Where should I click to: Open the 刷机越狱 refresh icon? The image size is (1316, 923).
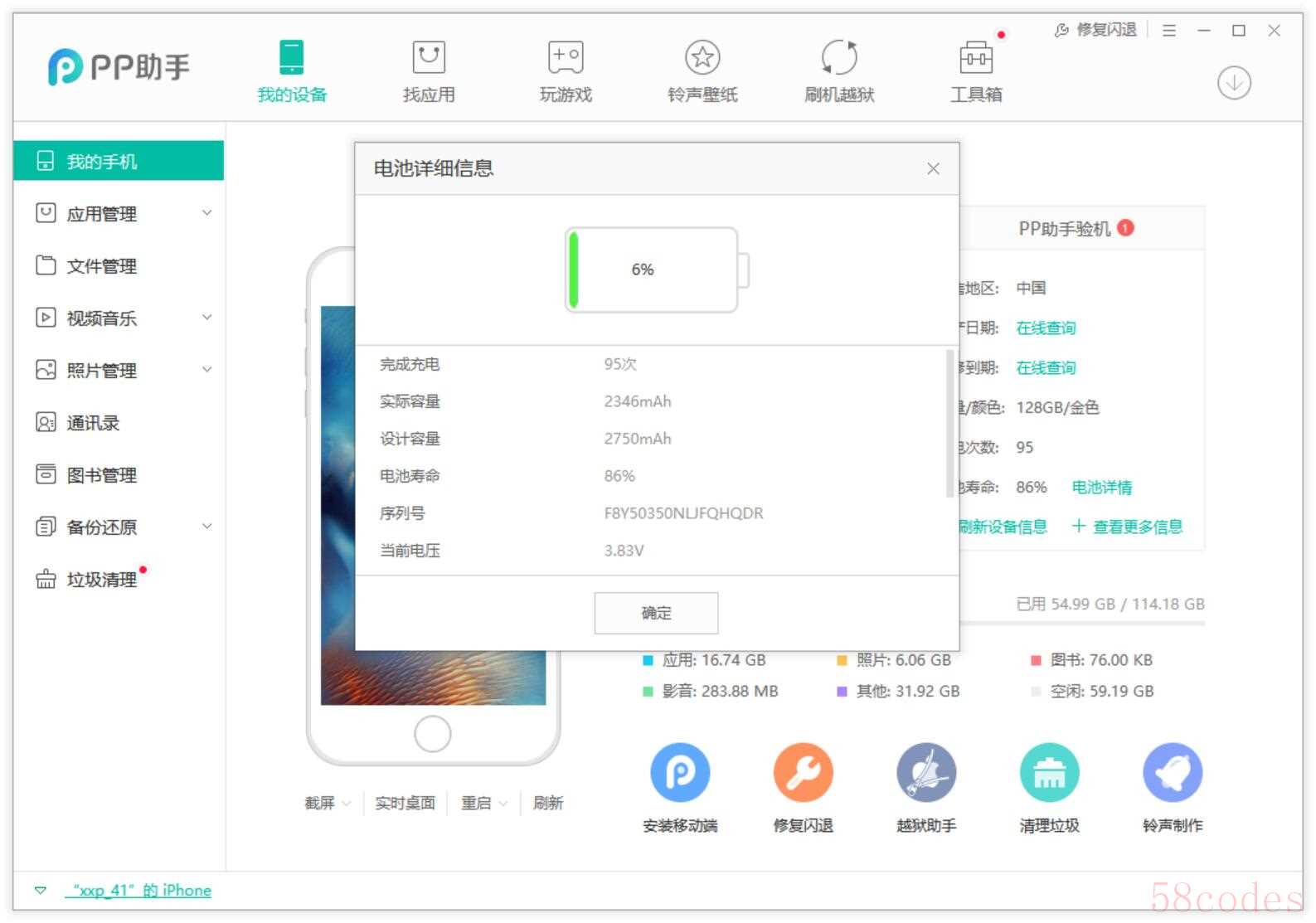pos(839,57)
